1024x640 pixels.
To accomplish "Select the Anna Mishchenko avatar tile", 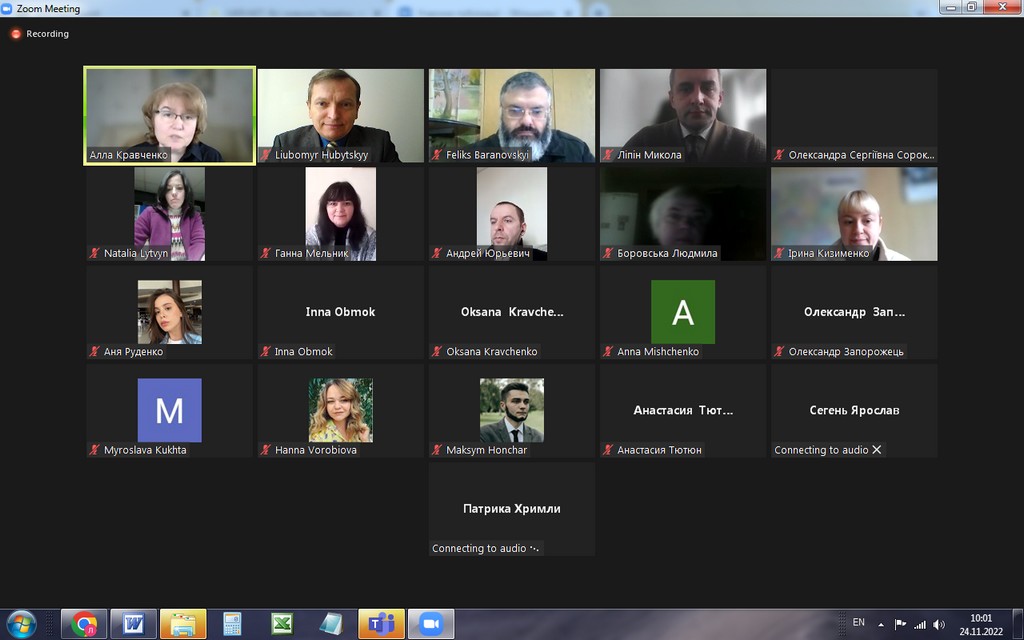I will (683, 312).
